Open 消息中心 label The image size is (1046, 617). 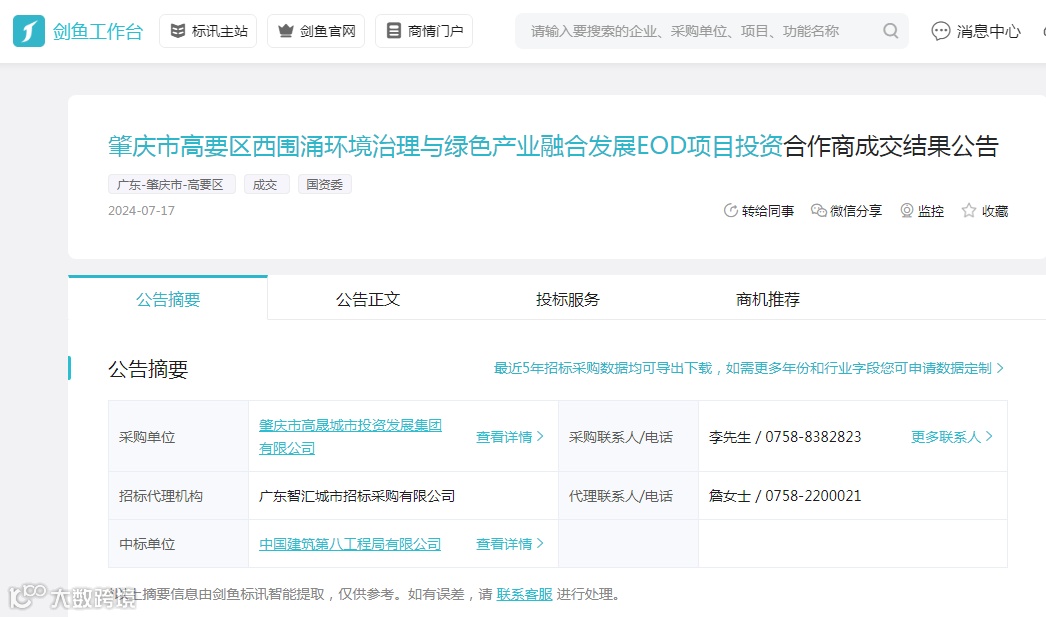(988, 31)
